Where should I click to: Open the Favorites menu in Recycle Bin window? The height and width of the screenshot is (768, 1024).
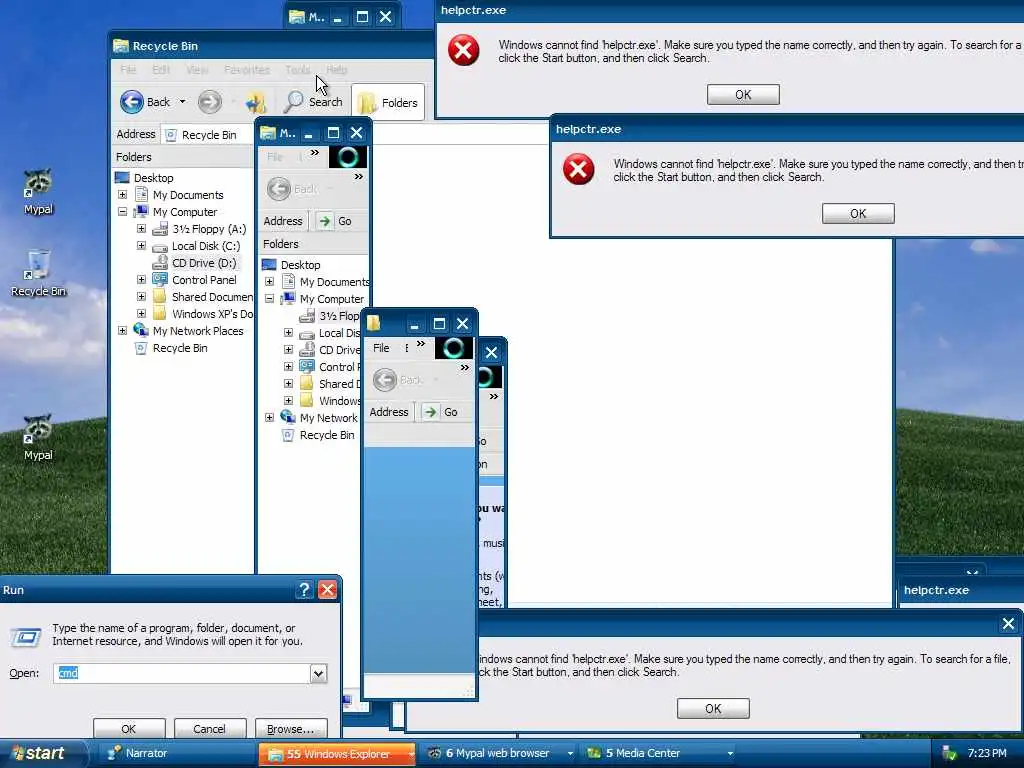[x=246, y=69]
